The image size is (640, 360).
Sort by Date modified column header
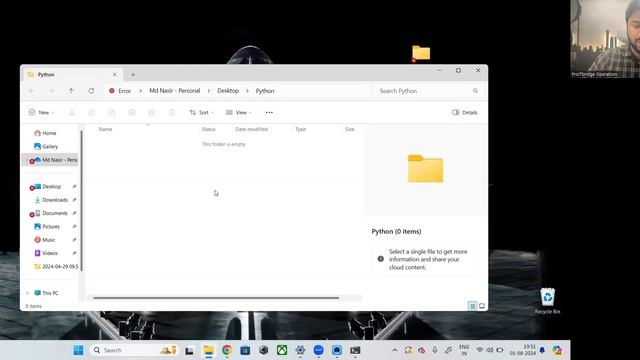point(251,129)
